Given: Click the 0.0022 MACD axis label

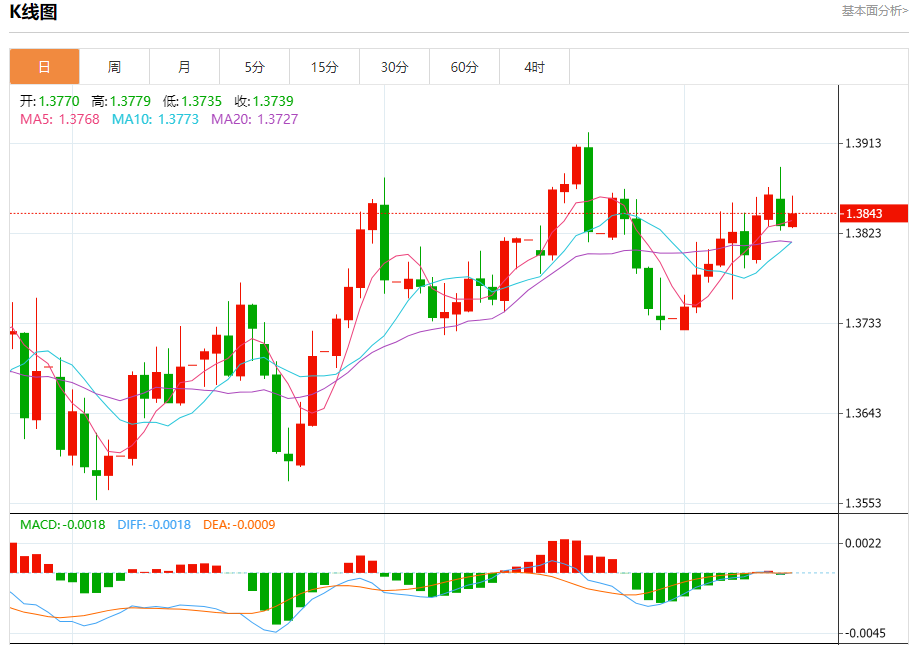Looking at the screenshot, I should (863, 543).
